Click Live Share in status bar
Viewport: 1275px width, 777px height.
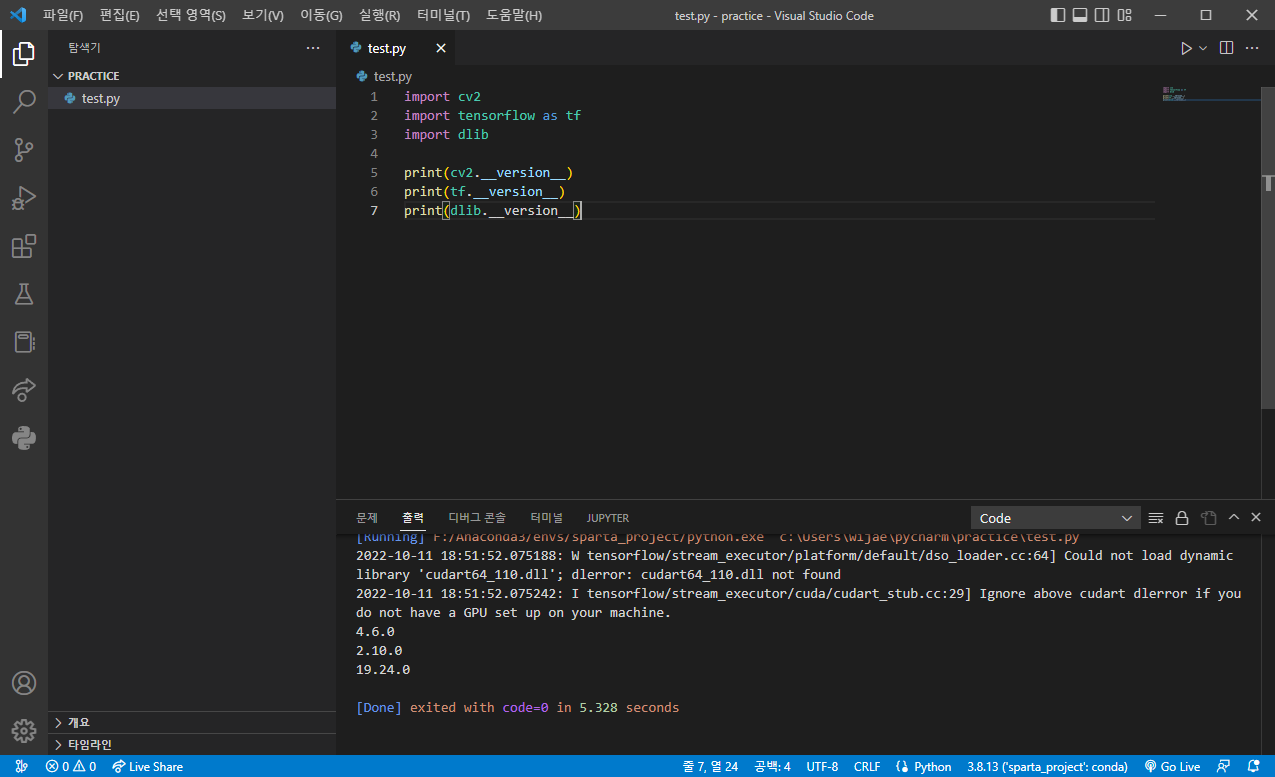pyautogui.click(x=147, y=766)
